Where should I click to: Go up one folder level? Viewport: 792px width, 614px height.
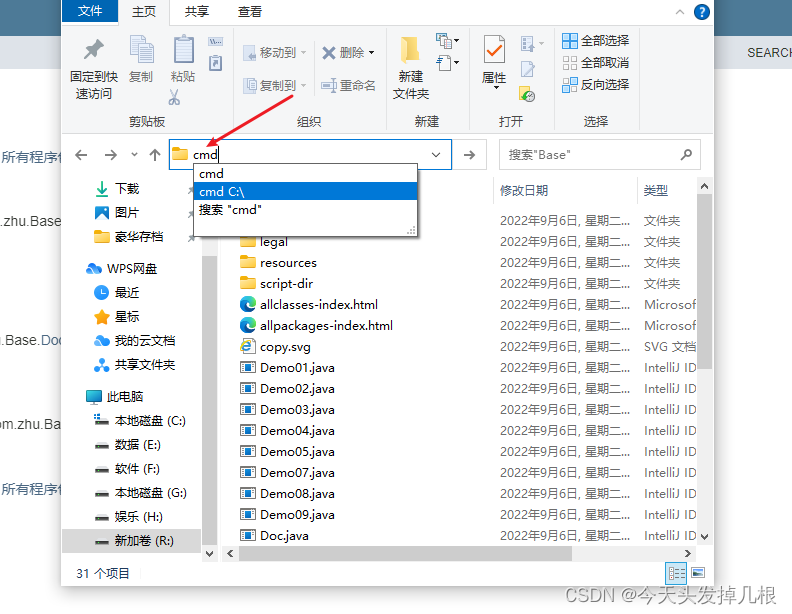click(x=155, y=155)
